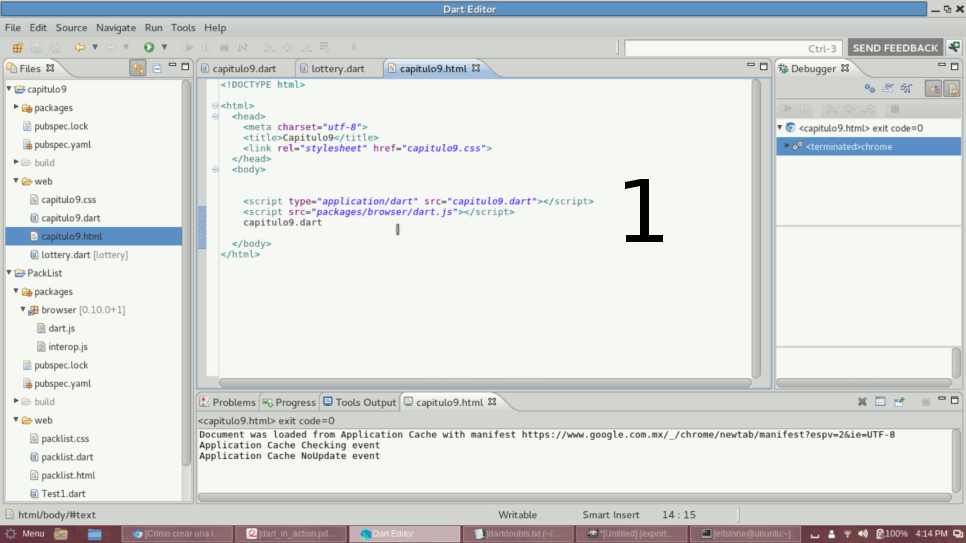Click the Debugger panel terminate stop icon
Viewport: 966px width, 543px height.
coord(895,109)
